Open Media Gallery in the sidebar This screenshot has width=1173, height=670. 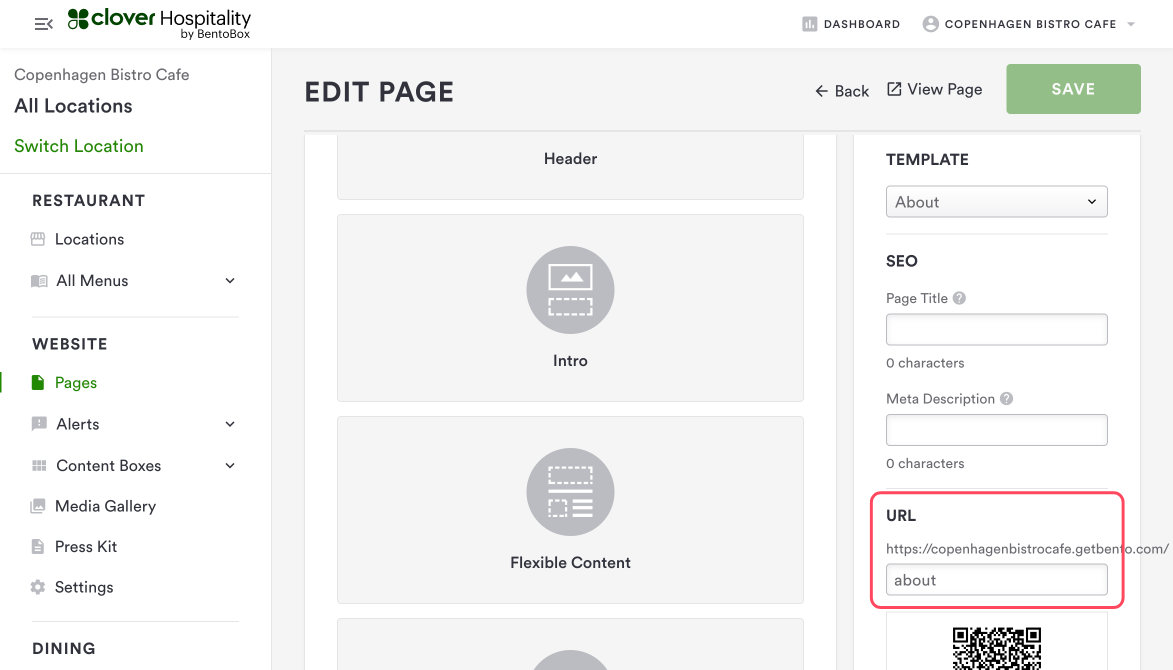coord(105,506)
